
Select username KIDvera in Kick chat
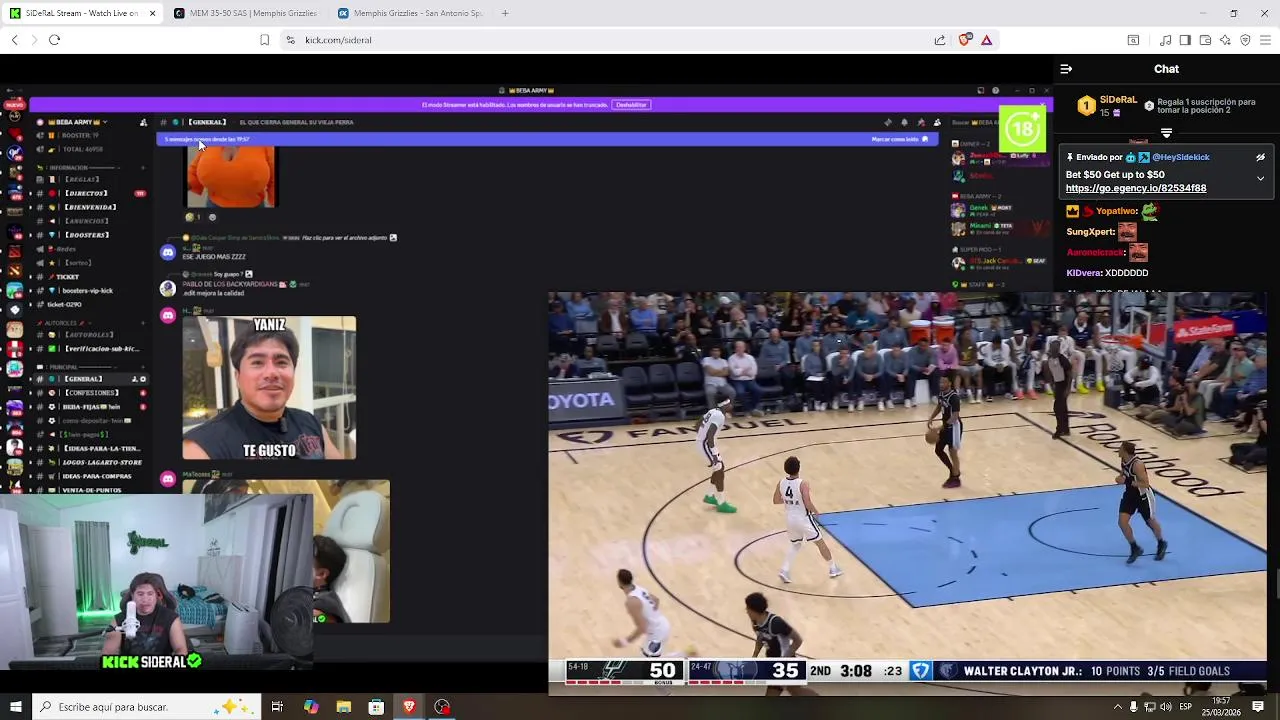[1083, 273]
